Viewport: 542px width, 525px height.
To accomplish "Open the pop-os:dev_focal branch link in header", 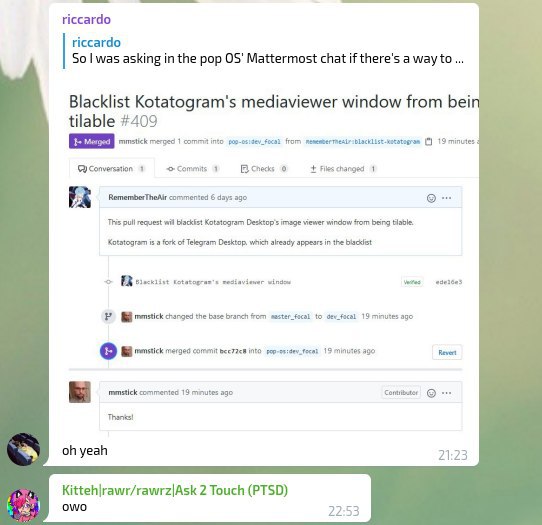I will click(254, 142).
